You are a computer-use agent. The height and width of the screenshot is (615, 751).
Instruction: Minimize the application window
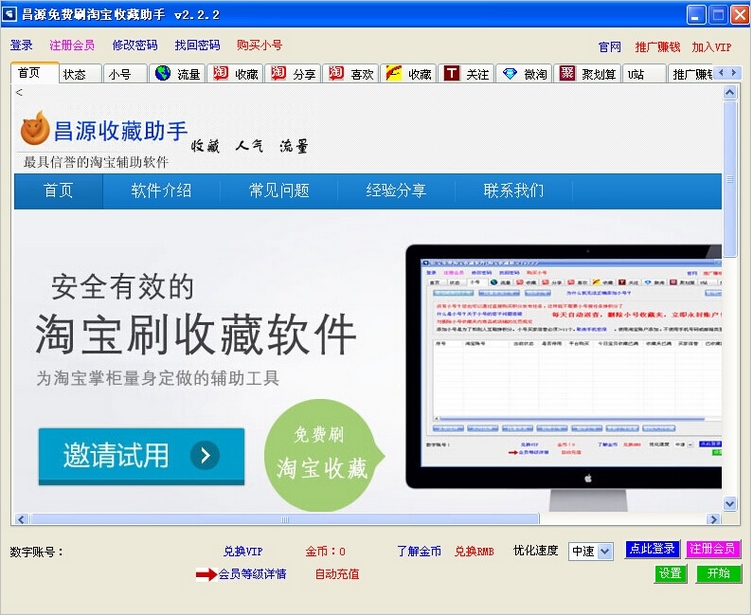coord(696,15)
